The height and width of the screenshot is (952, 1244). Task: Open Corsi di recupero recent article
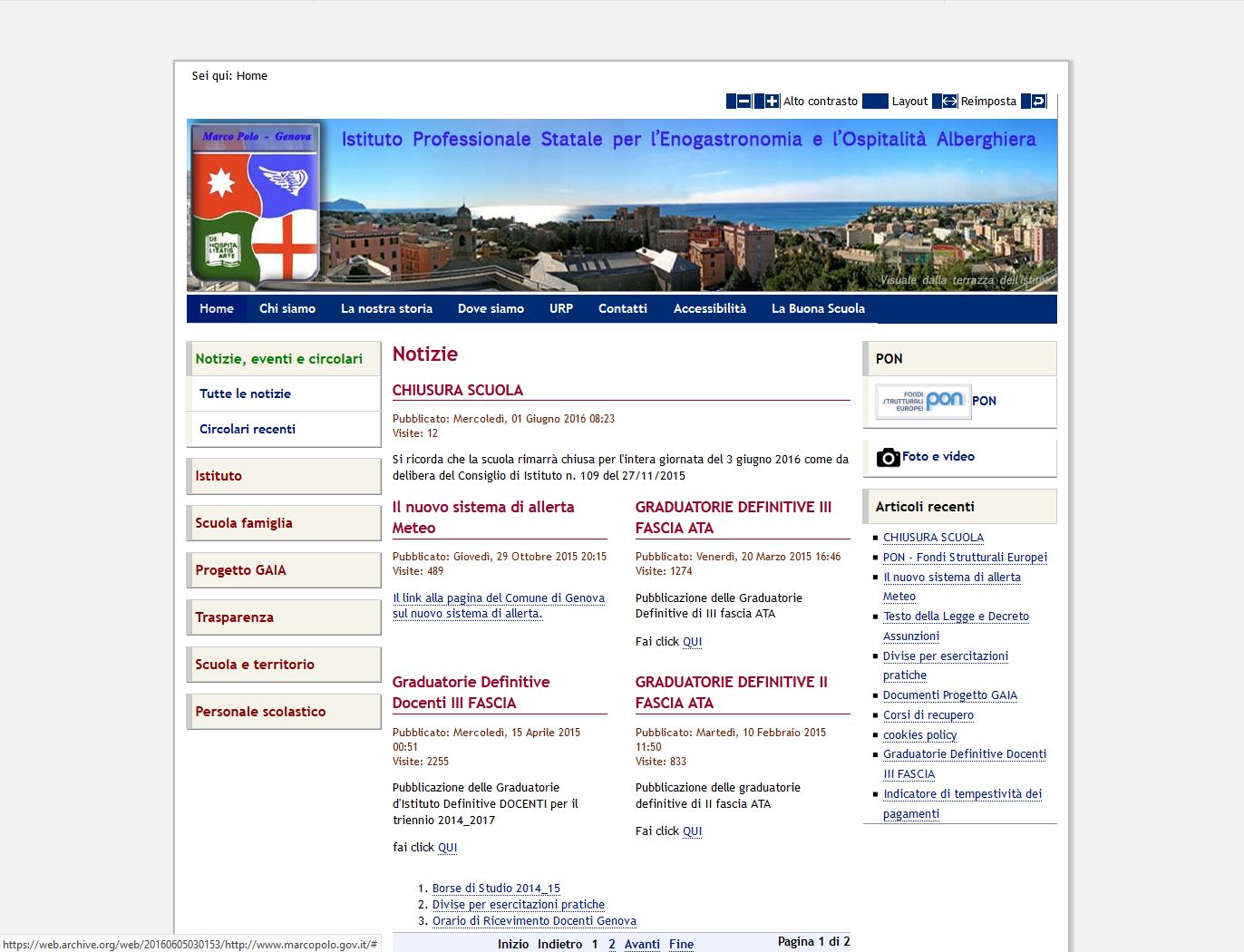928,714
